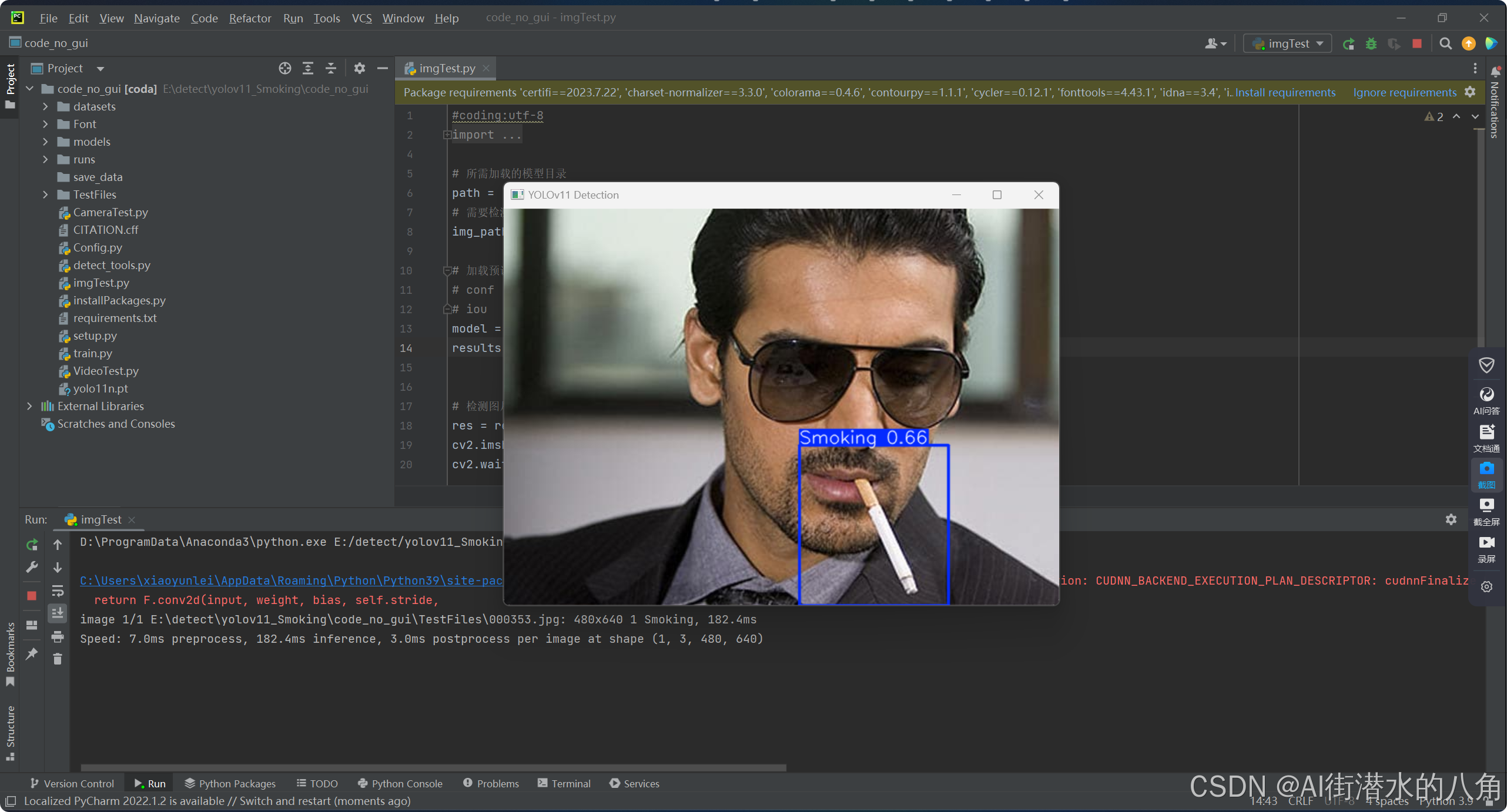The width and height of the screenshot is (1507, 812).
Task: Clear all output trash icon
Action: coord(58,659)
